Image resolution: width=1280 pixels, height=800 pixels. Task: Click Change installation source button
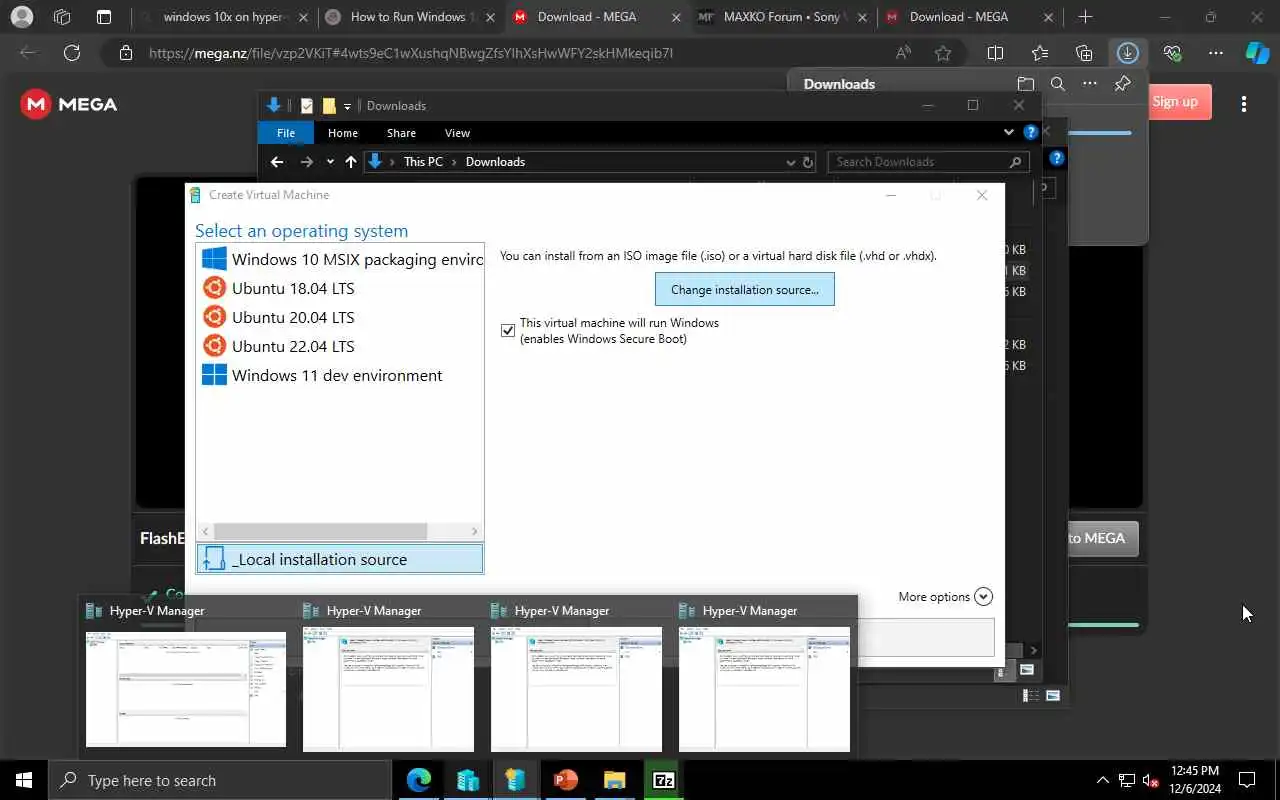tap(745, 290)
